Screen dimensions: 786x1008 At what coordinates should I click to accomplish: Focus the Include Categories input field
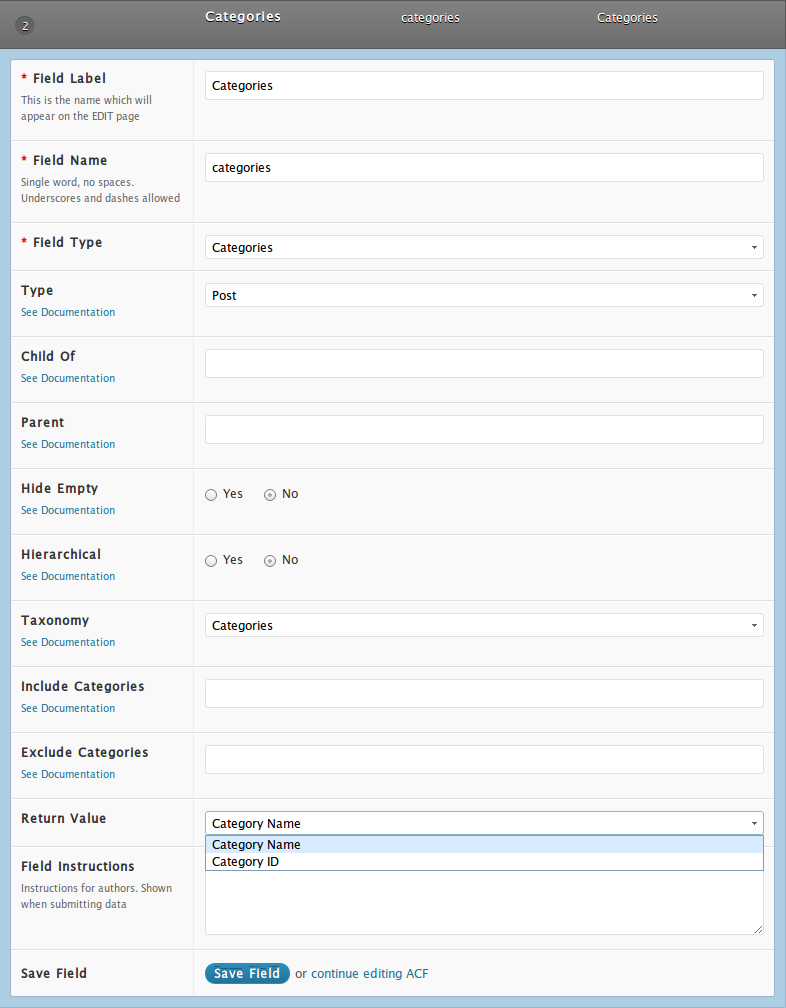click(x=484, y=694)
